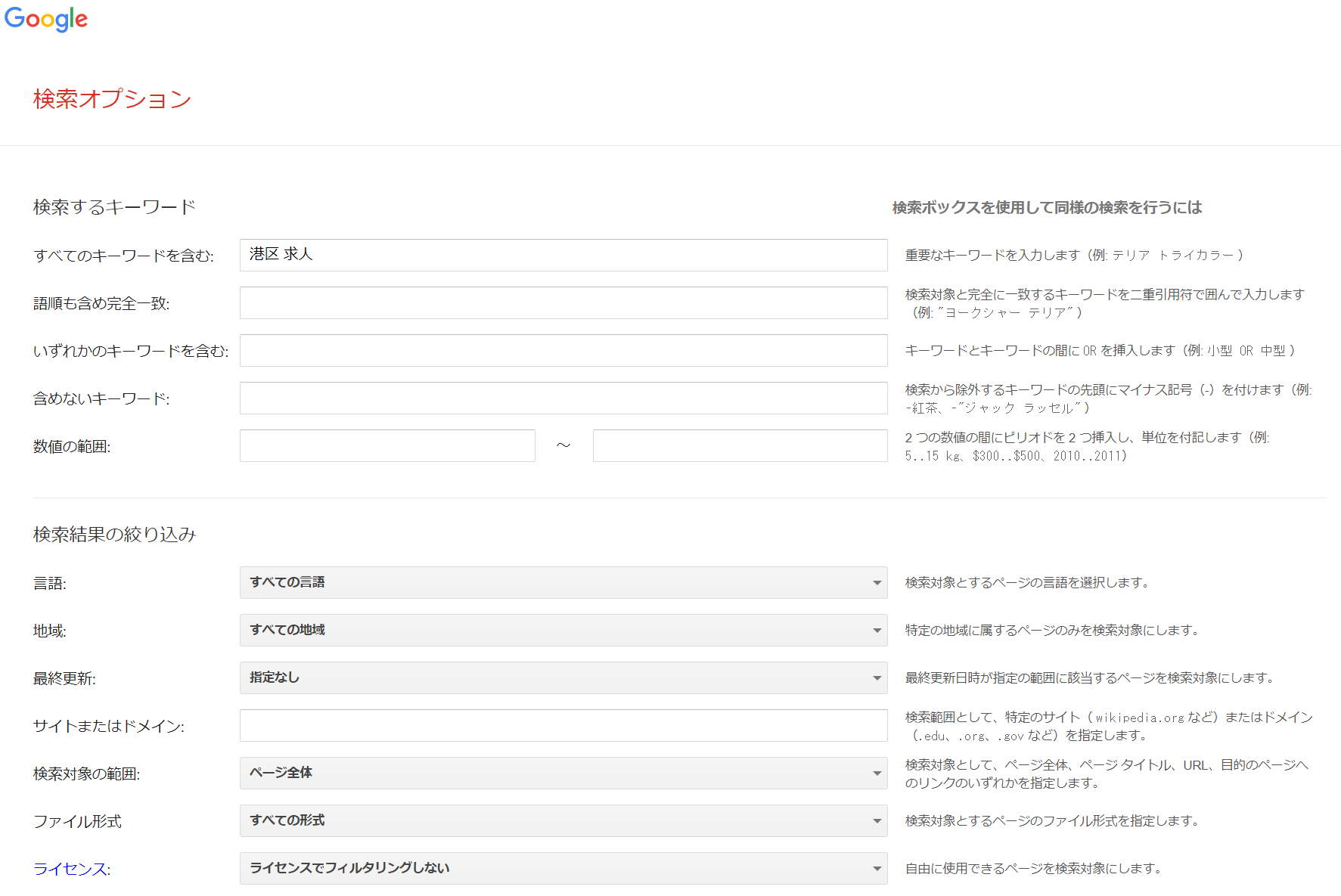Viewport: 1341px width, 896px height.
Task: Click the hint 検索対象とするページのファイル形式を指定します
Action: (x=1052, y=820)
